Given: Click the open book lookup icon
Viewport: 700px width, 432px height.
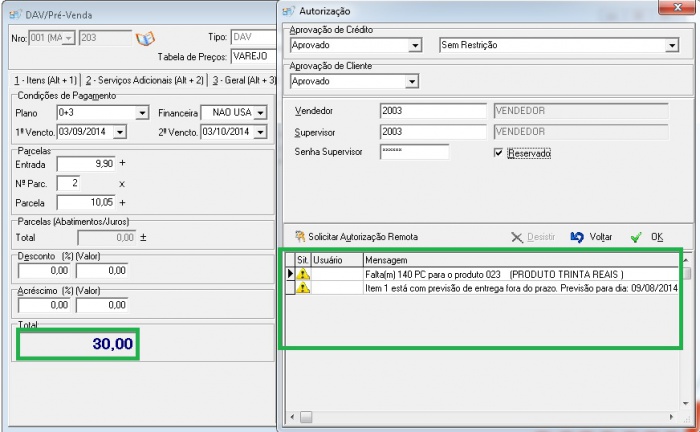Looking at the screenshot, I should point(145,38).
